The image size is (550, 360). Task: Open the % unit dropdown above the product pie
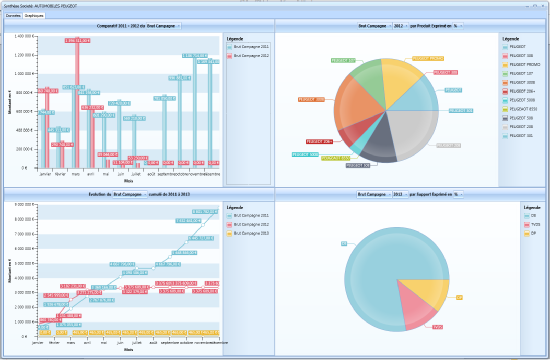click(x=458, y=26)
